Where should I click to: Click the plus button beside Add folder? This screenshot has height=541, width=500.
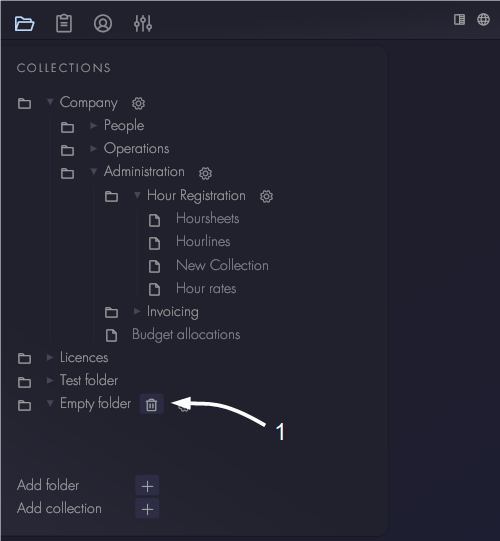click(x=147, y=486)
